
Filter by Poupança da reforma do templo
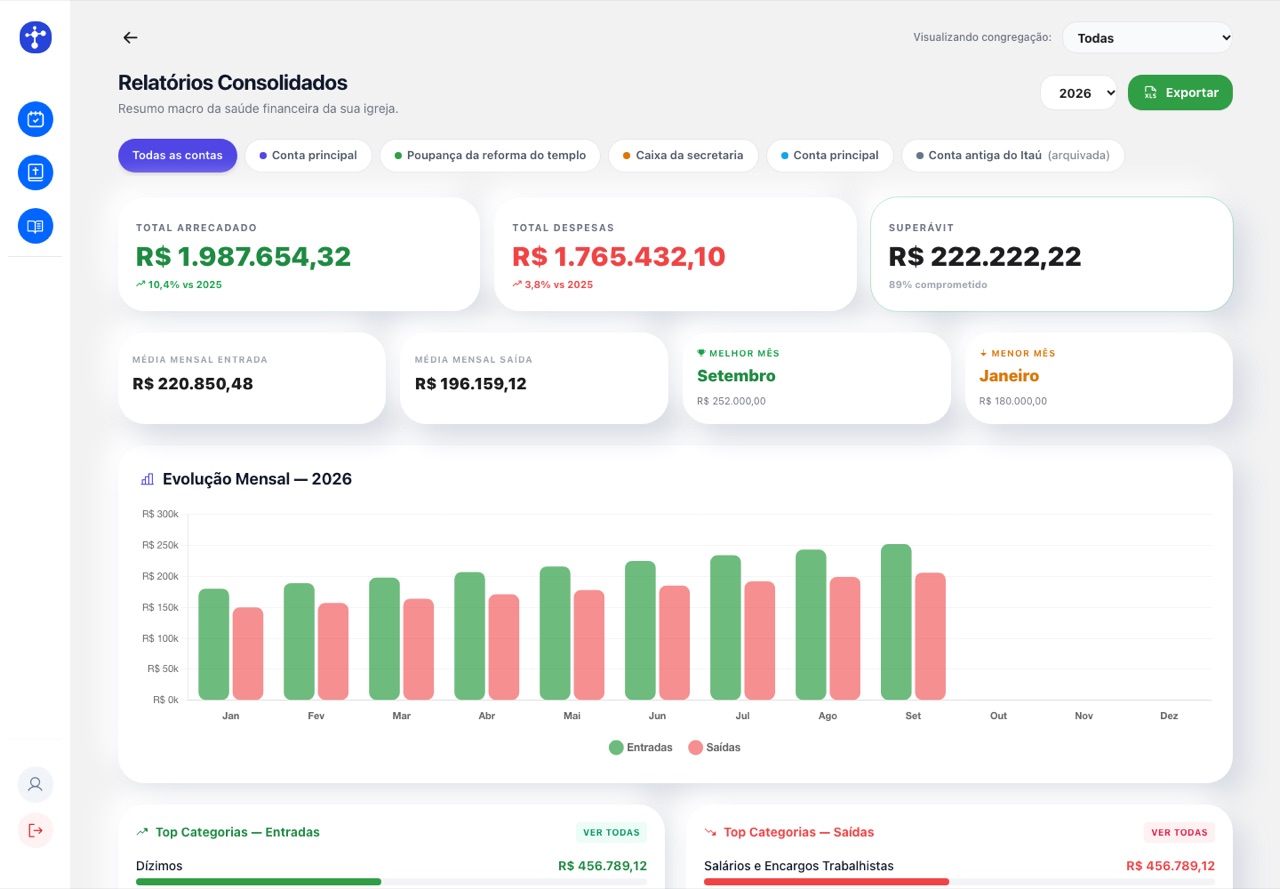tap(490, 155)
